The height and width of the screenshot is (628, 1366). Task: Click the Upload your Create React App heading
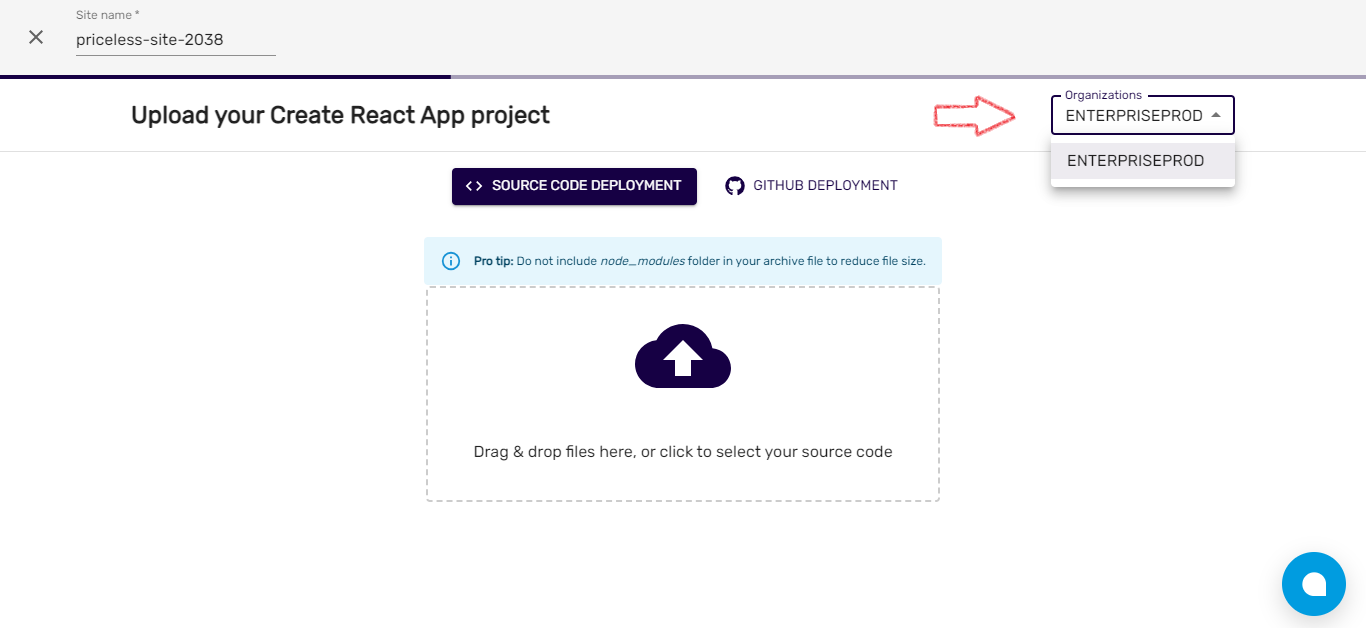click(340, 115)
